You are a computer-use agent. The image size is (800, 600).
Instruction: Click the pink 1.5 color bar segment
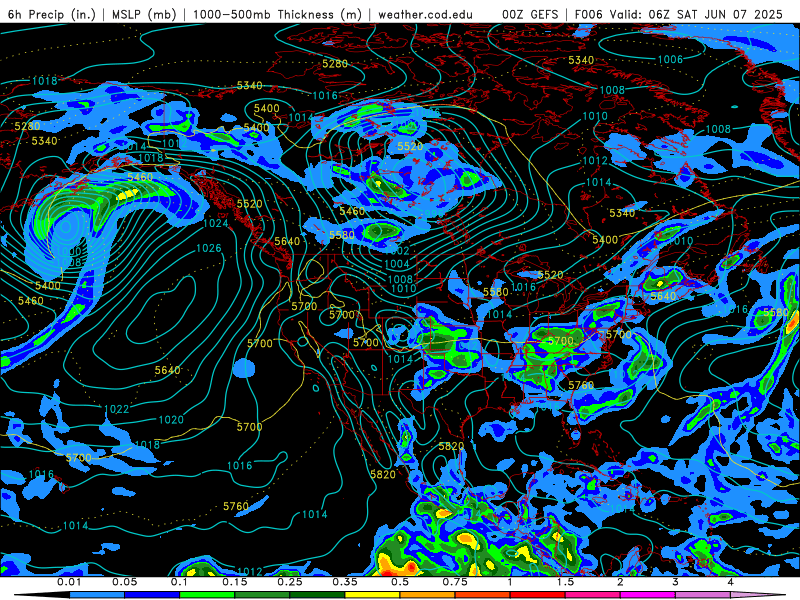tap(593, 595)
